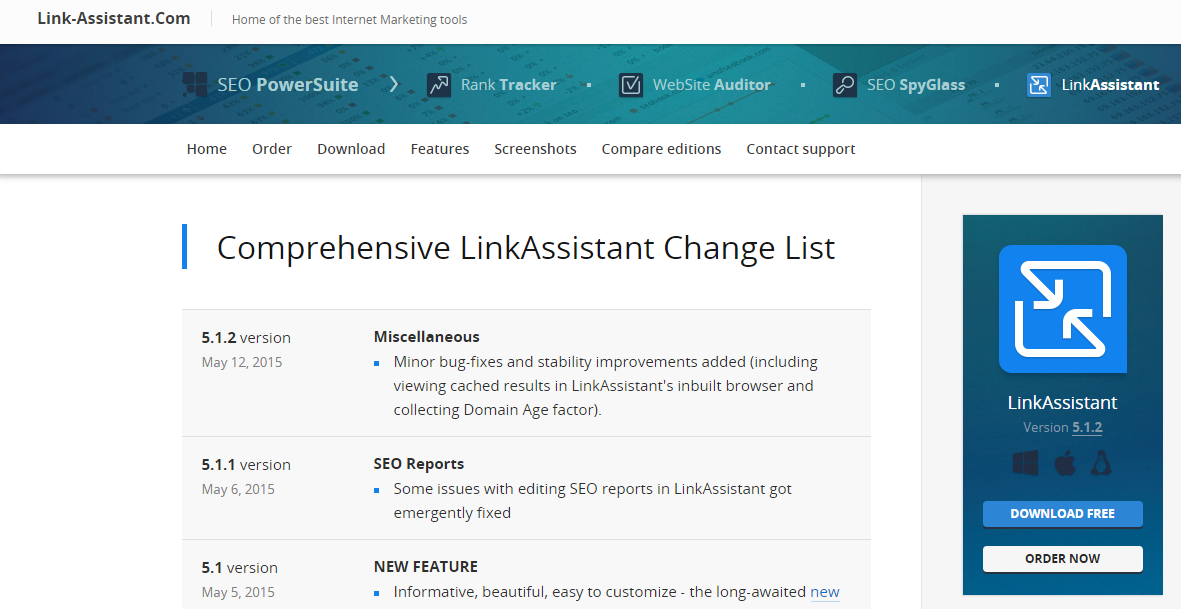Click the Link-Assistant.Com site title
Image resolution: width=1181 pixels, height=609 pixels.
[x=114, y=18]
